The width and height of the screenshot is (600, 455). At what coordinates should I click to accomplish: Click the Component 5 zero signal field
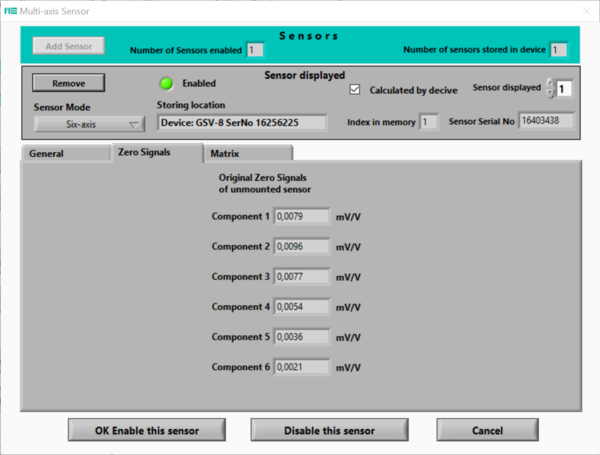click(x=301, y=336)
